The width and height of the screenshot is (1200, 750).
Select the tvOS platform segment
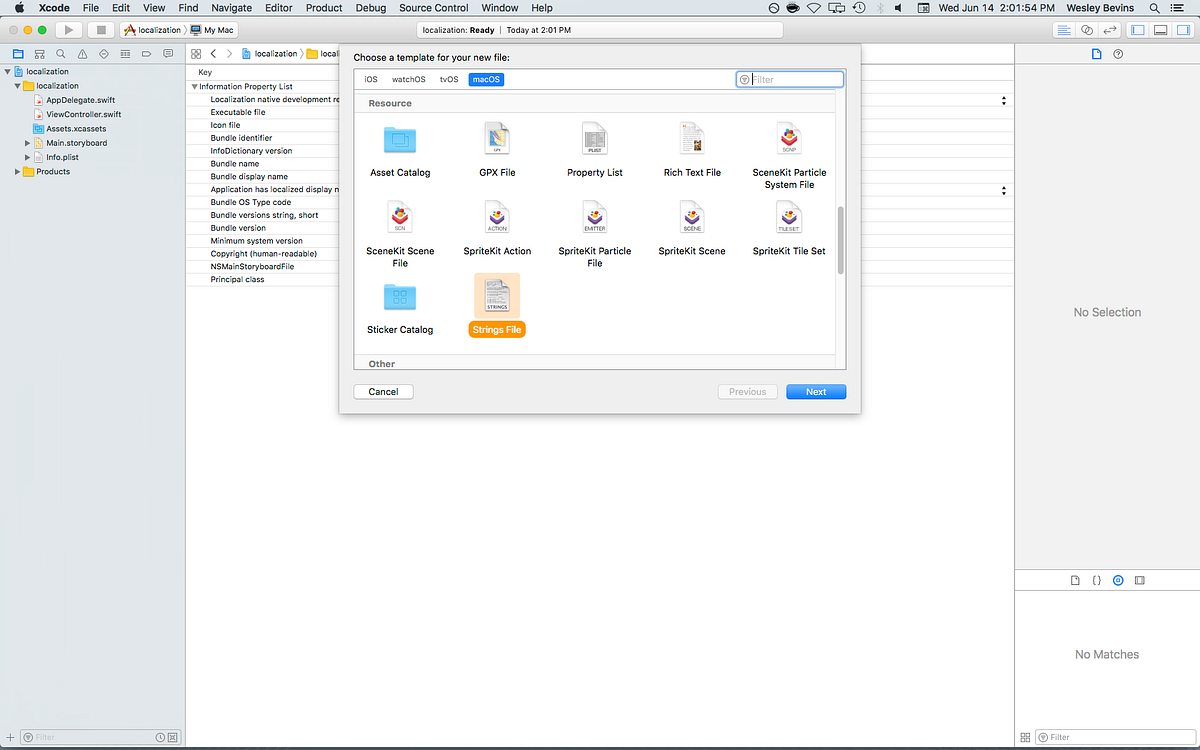click(x=448, y=78)
